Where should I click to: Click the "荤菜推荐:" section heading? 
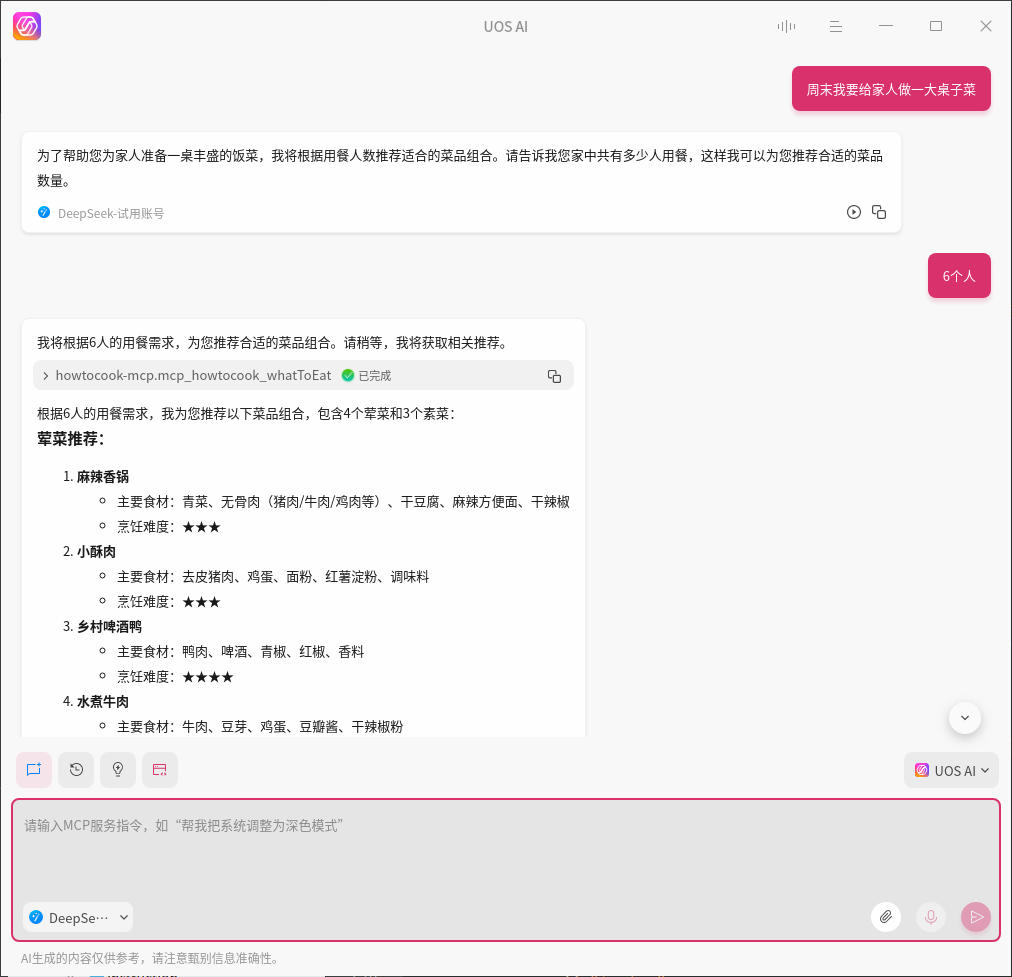[x=71, y=439]
